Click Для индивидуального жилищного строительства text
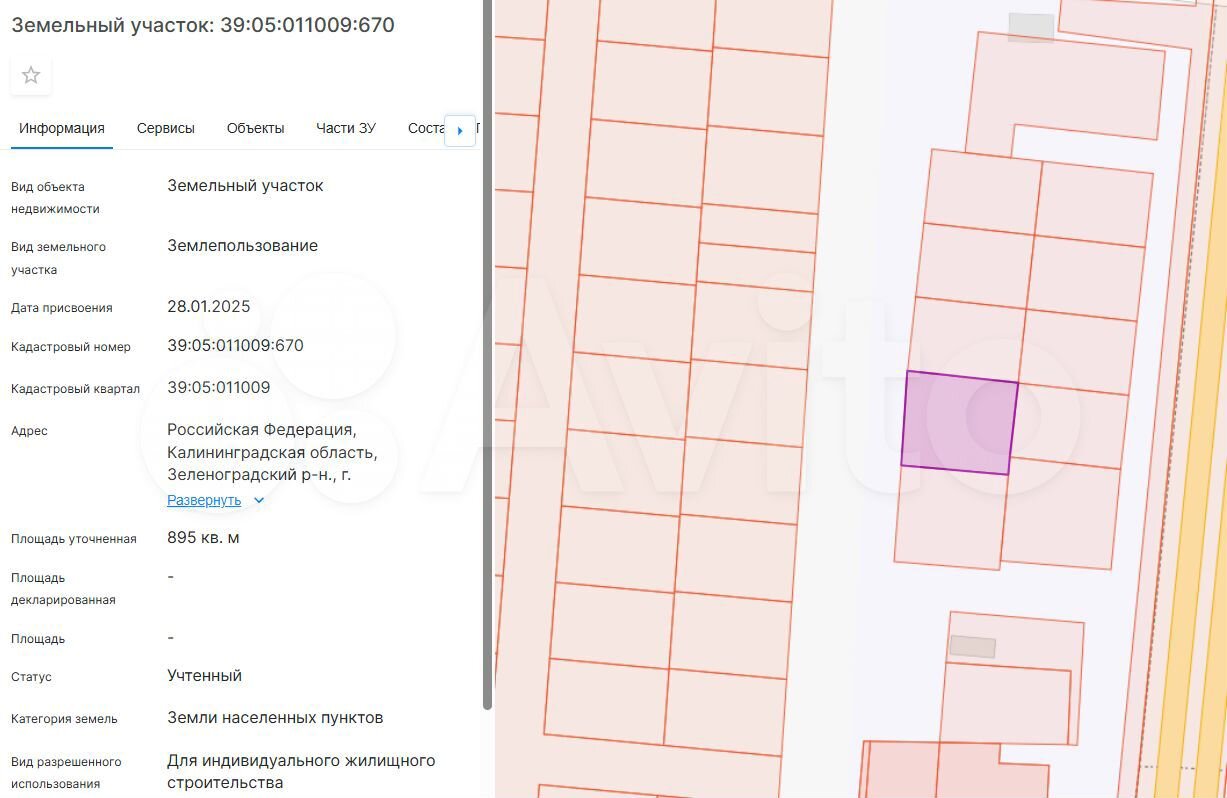1227x798 pixels. click(301, 772)
